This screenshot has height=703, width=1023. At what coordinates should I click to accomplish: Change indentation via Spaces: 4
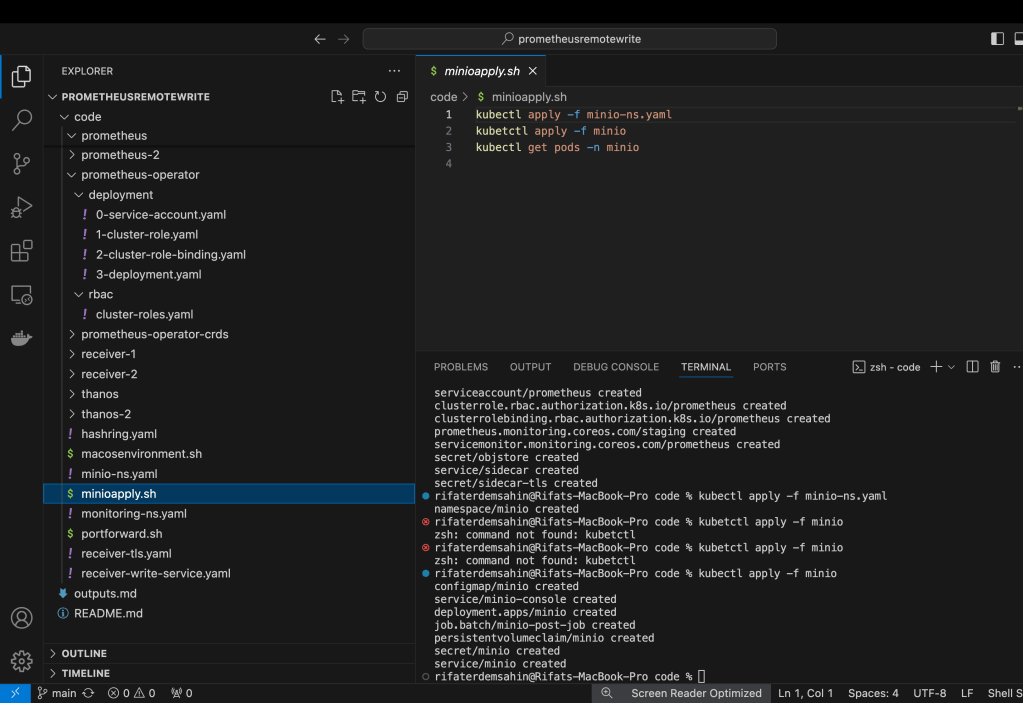point(873,693)
